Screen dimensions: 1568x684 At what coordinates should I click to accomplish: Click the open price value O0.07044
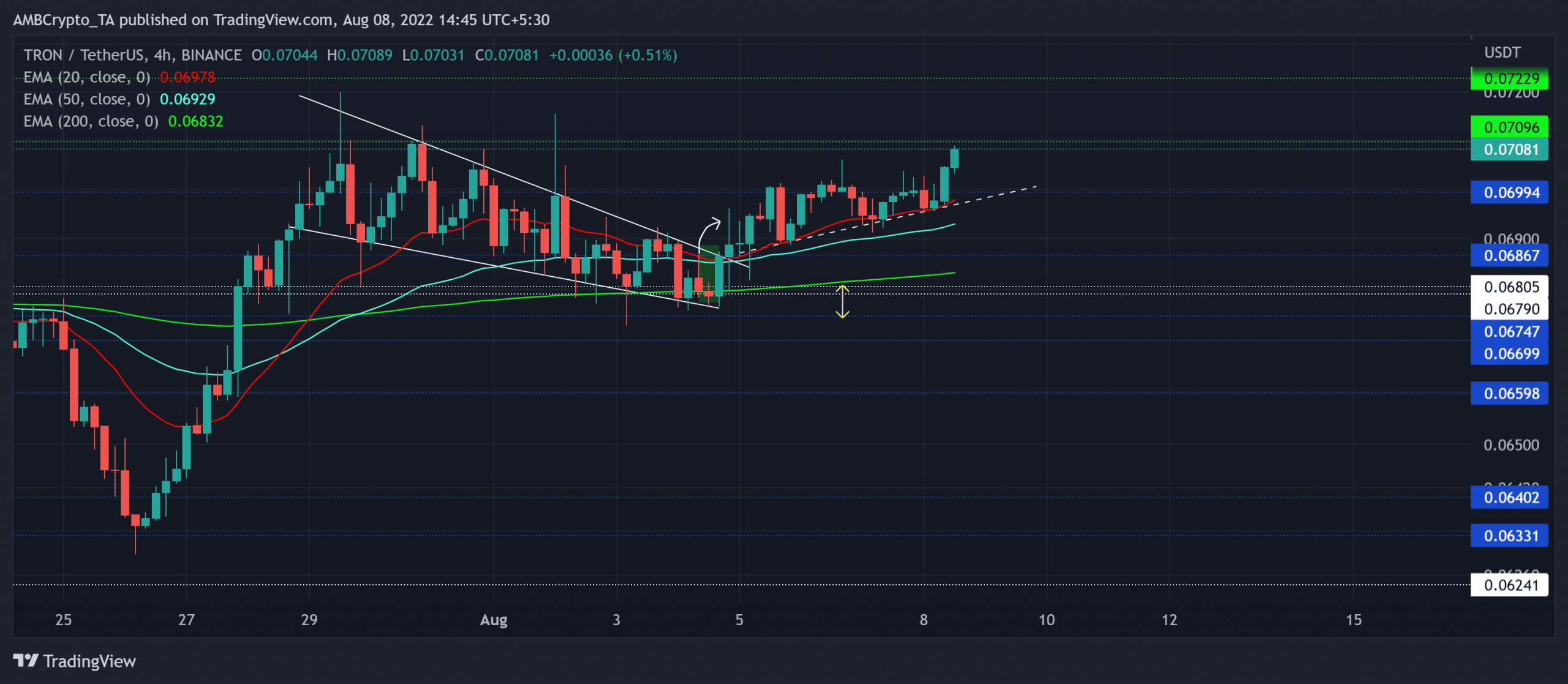coord(284,55)
